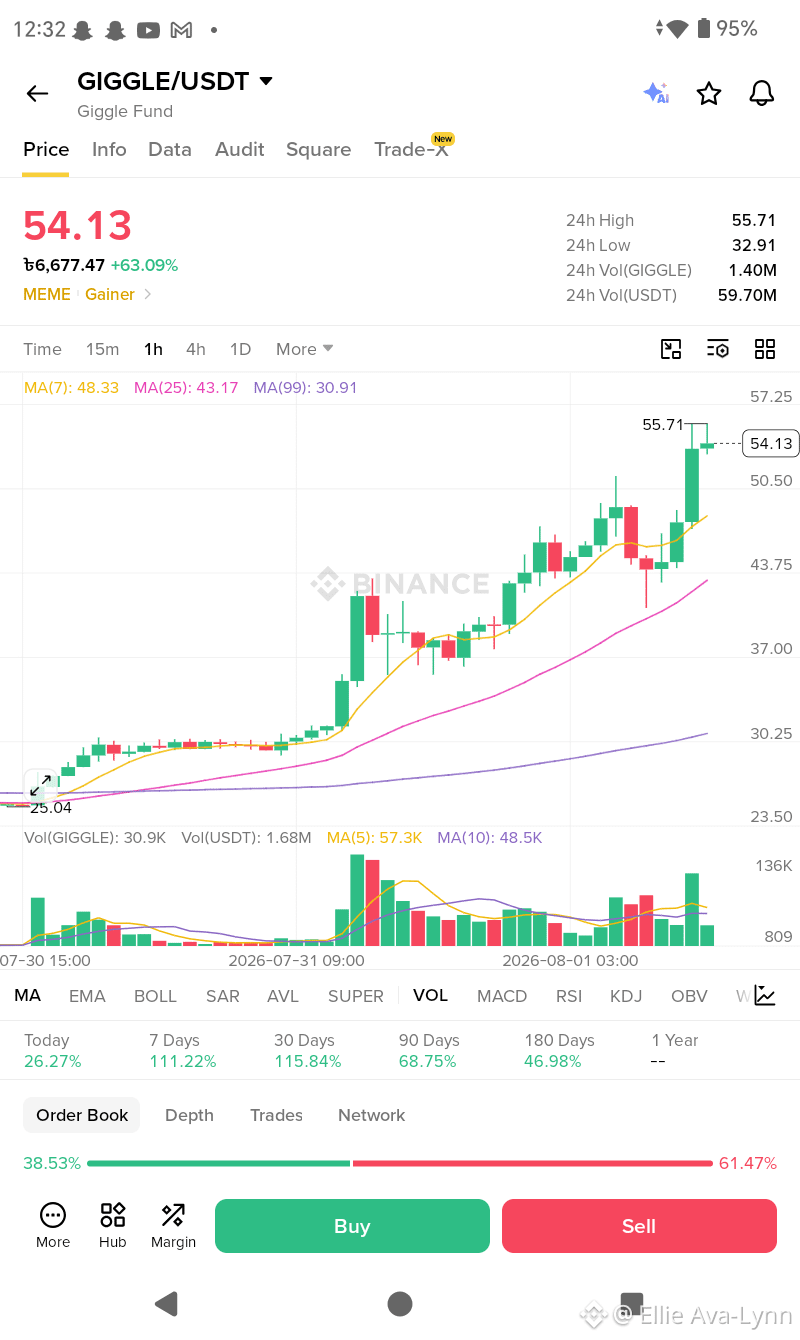Open the chart layout grid icon
Screen dimensions: 800x1340
[x=765, y=349]
